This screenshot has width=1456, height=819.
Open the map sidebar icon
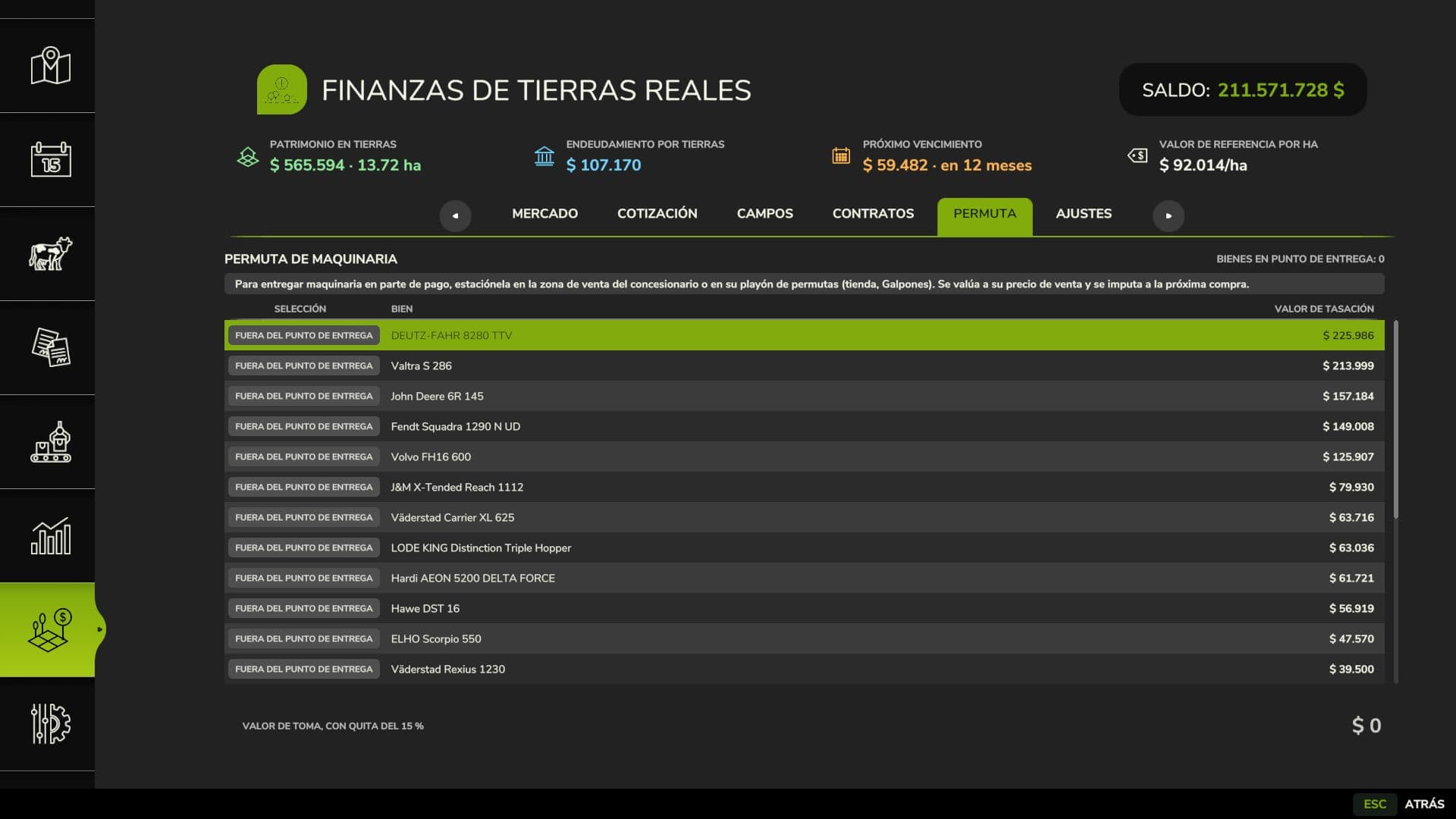click(x=50, y=65)
